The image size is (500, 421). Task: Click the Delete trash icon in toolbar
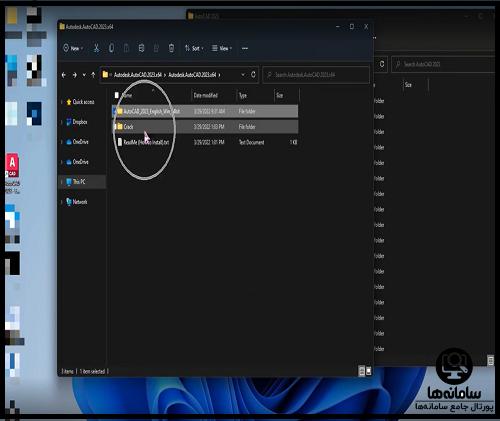(171, 48)
